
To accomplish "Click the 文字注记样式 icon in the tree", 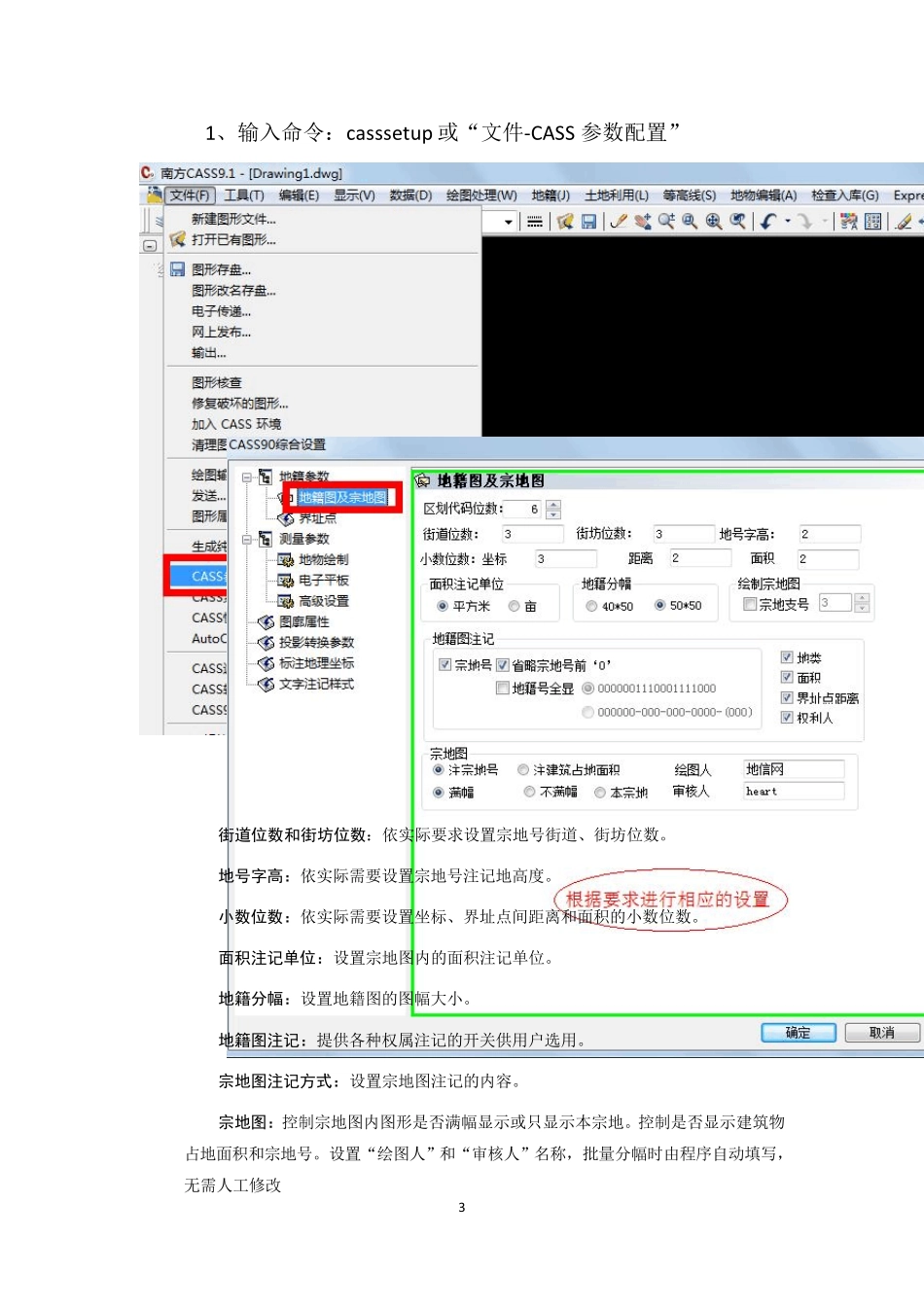I will click(266, 685).
